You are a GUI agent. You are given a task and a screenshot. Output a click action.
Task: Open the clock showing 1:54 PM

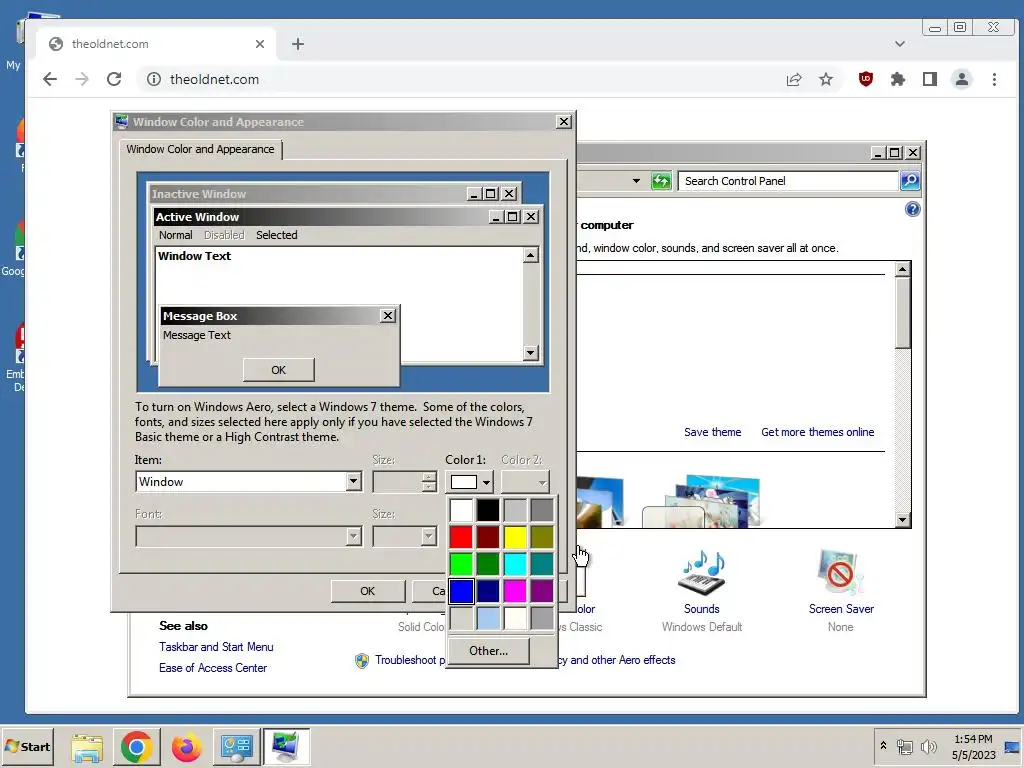click(x=973, y=746)
